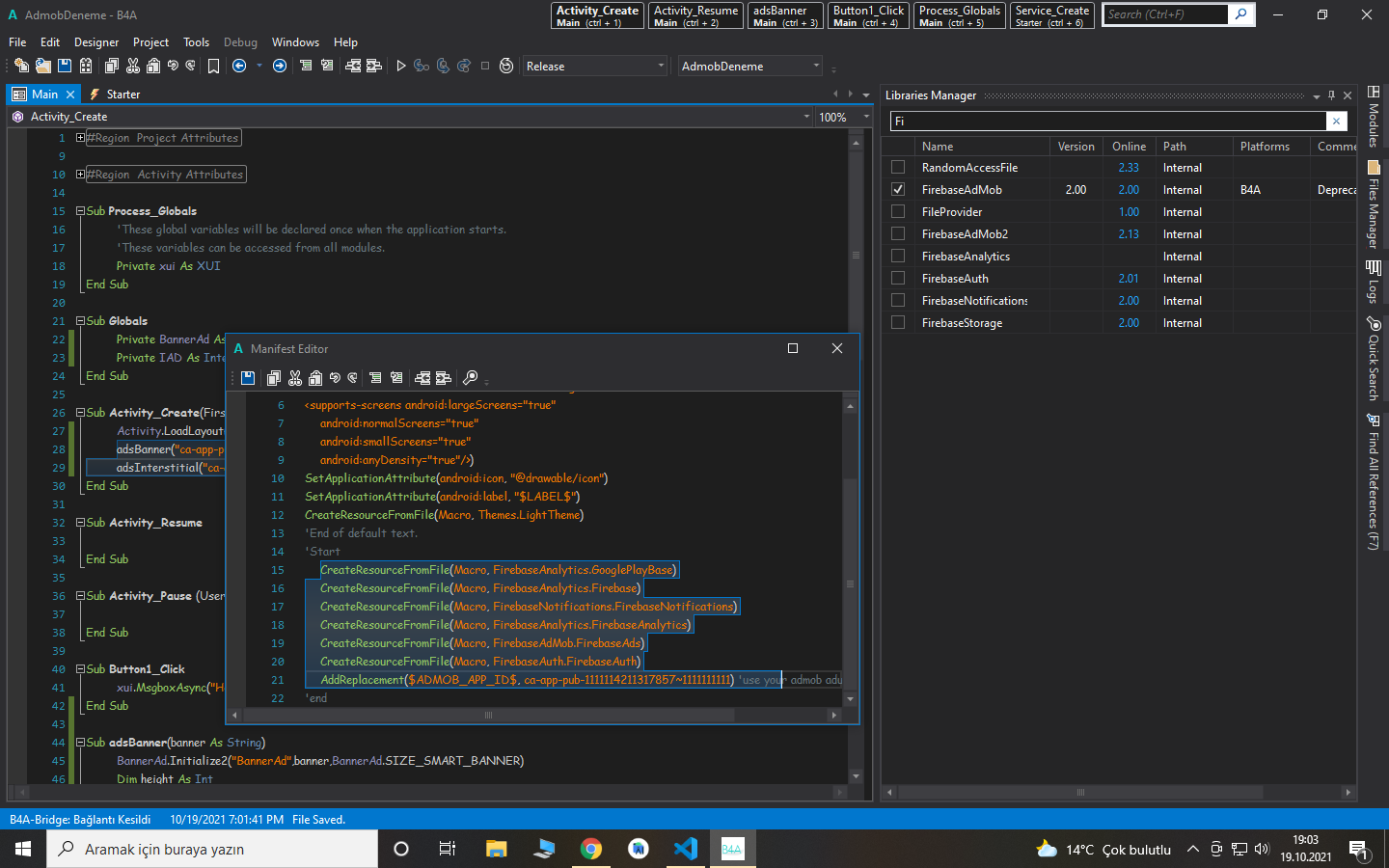Open the Designer menu
The height and width of the screenshot is (868, 1389).
[96, 42]
